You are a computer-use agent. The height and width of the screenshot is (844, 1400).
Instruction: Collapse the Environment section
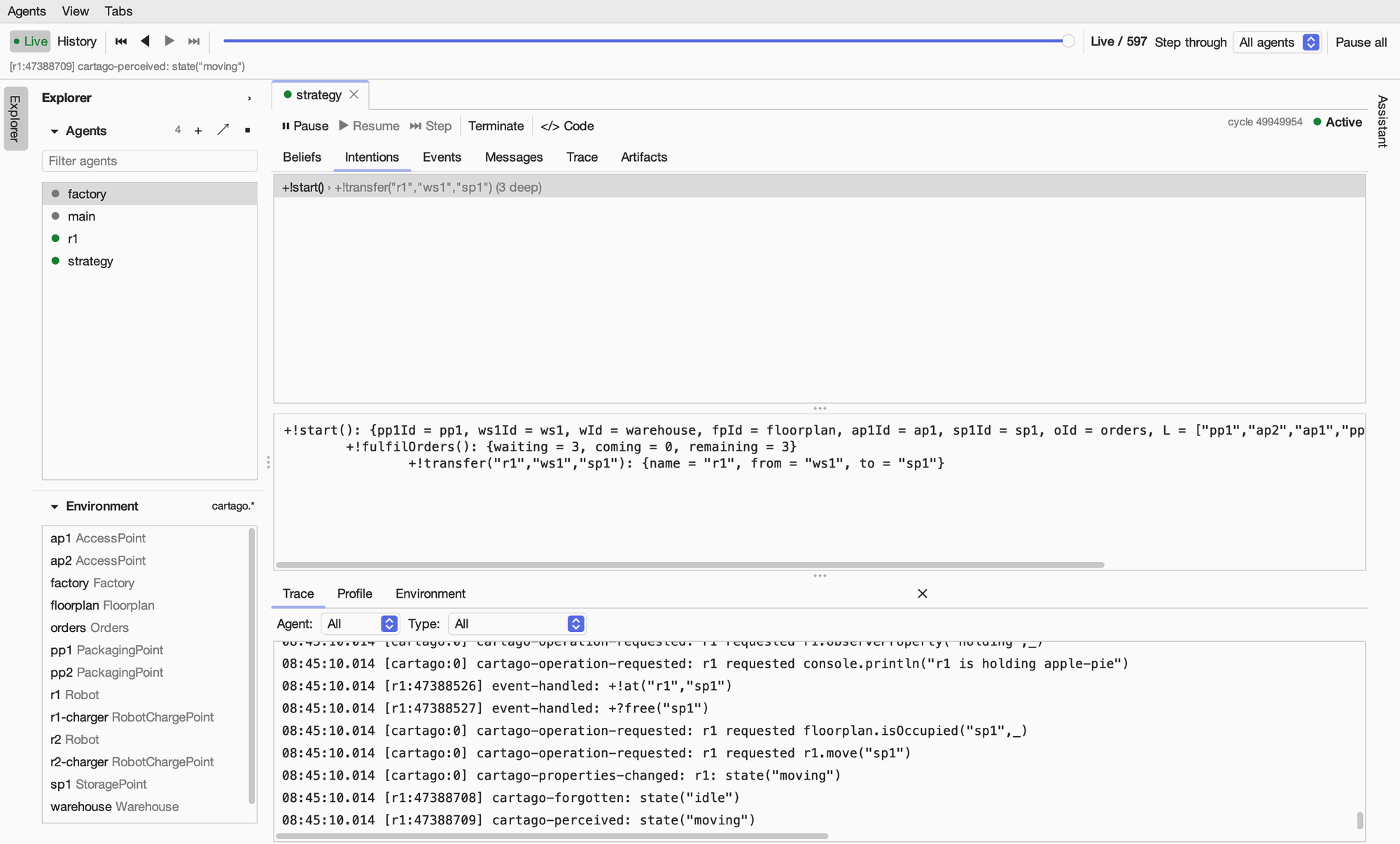pyautogui.click(x=55, y=507)
